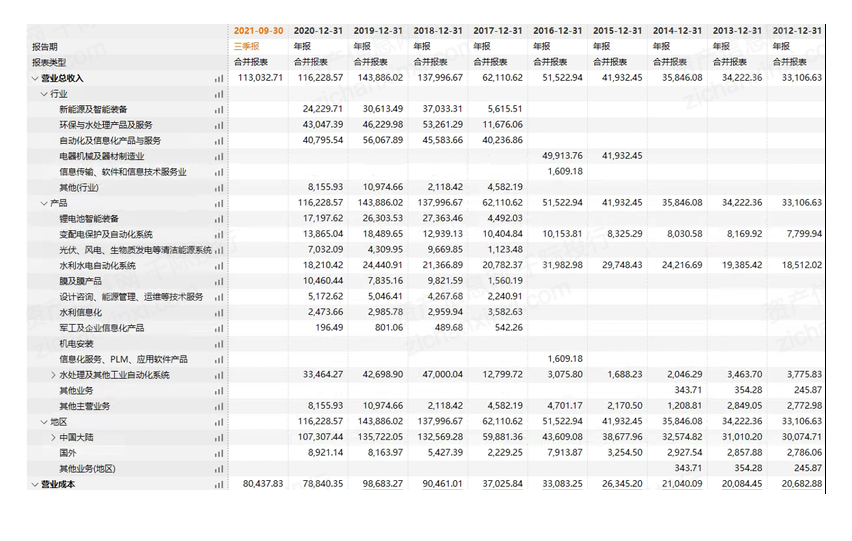Open chart icon beside 其他主营业务
852x541 pixels.
(x=218, y=406)
